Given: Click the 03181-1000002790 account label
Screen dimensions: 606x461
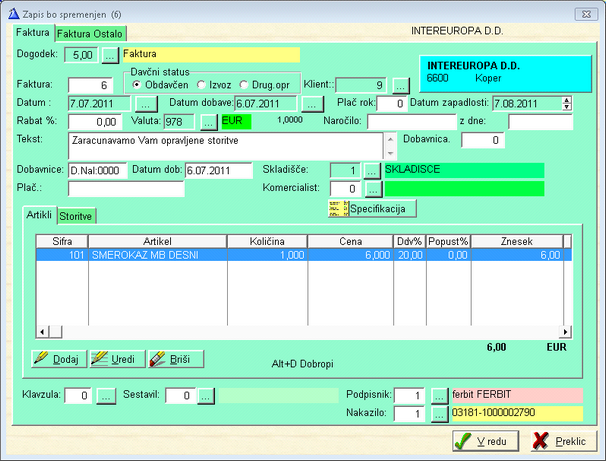Looking at the screenshot, I should pos(517,413).
